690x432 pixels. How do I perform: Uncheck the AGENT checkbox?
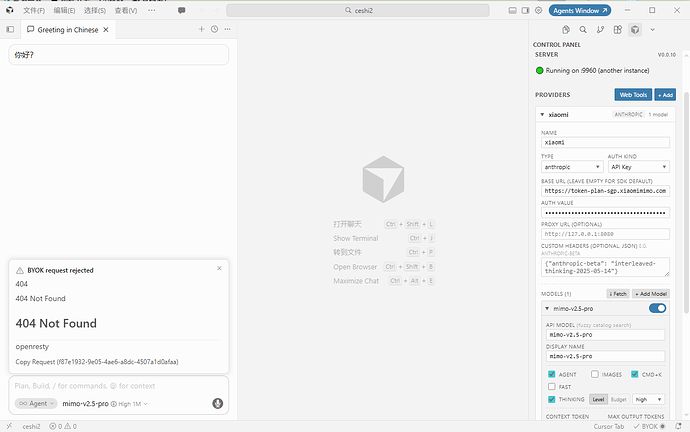tap(551, 374)
